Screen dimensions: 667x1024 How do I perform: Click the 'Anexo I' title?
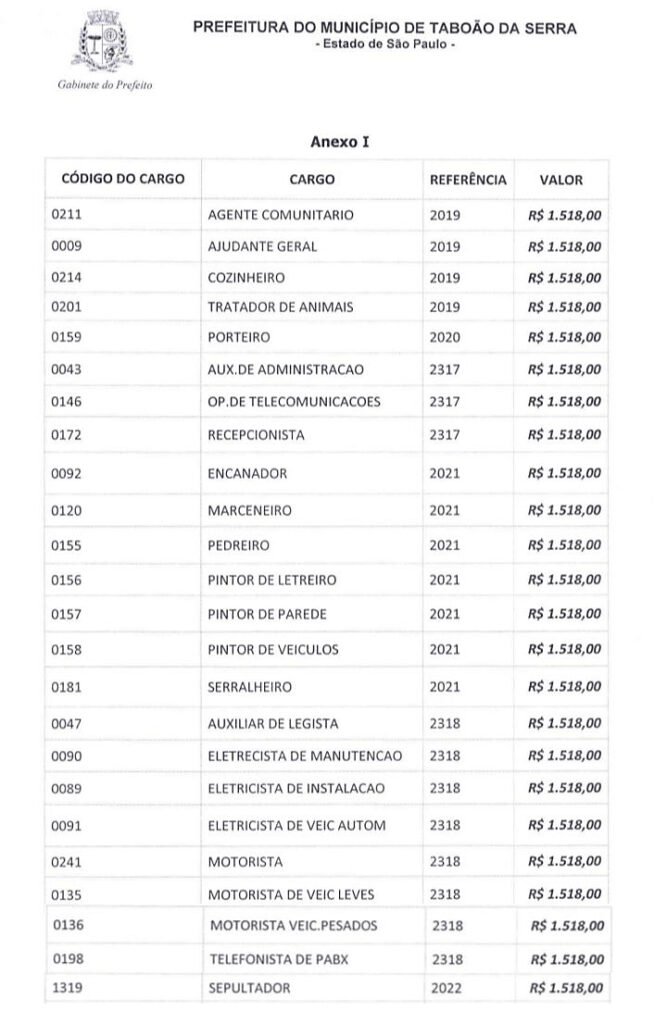point(340,143)
